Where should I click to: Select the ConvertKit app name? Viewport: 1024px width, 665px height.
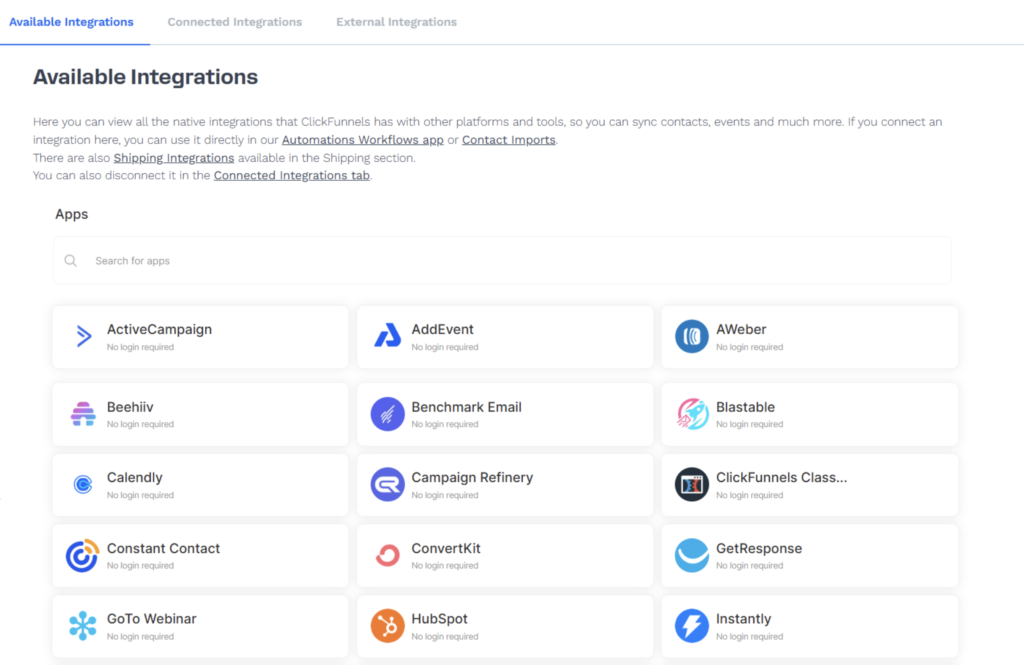[446, 549]
